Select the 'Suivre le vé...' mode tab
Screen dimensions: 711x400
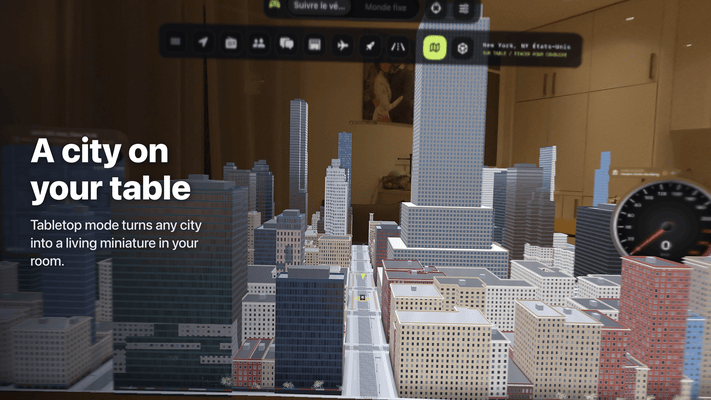pos(319,6)
